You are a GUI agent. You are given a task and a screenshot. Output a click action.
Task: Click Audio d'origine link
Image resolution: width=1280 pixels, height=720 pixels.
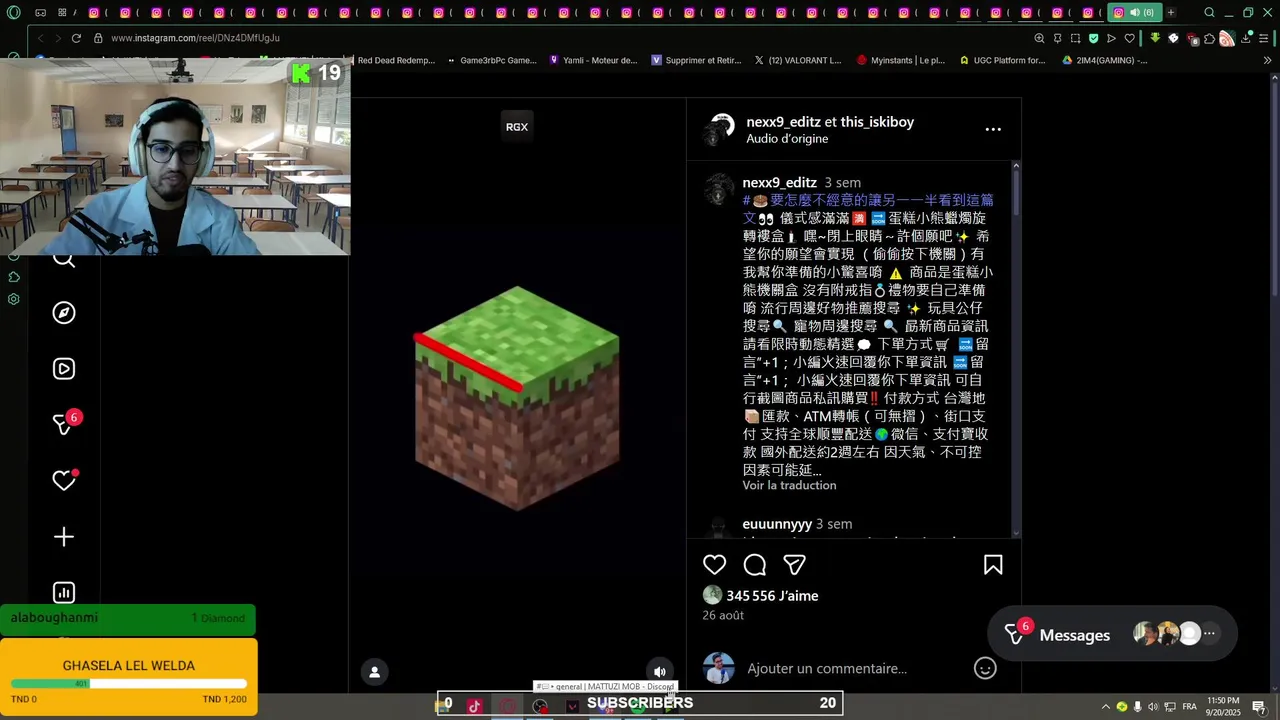[x=787, y=139]
